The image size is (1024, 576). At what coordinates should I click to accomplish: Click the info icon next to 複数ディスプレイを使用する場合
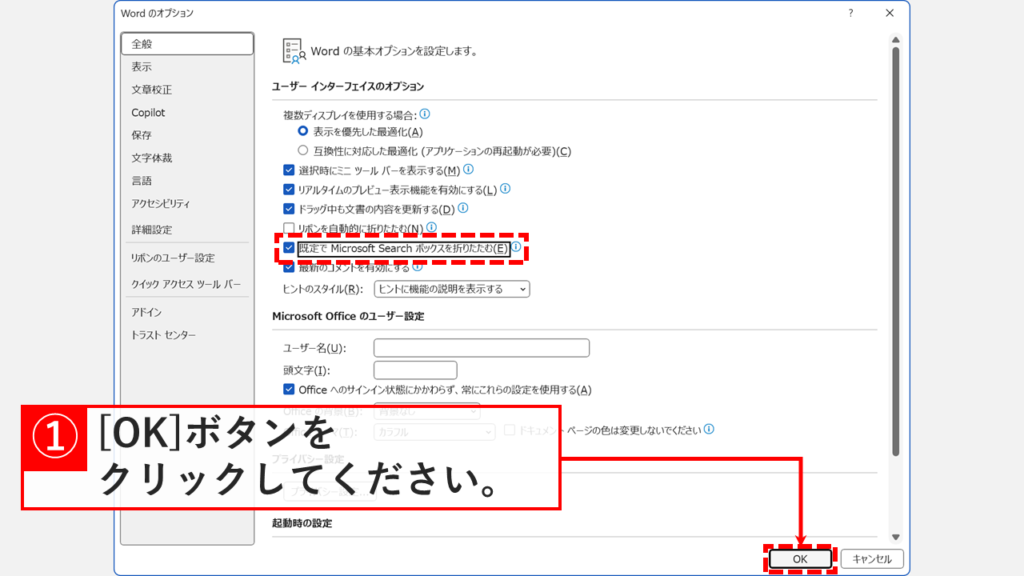click(x=424, y=112)
